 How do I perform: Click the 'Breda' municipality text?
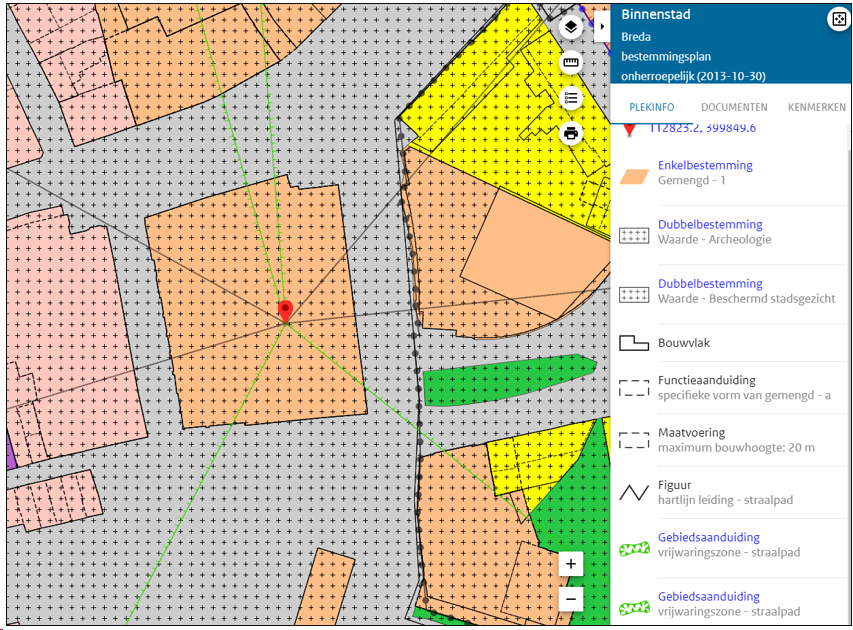point(636,37)
